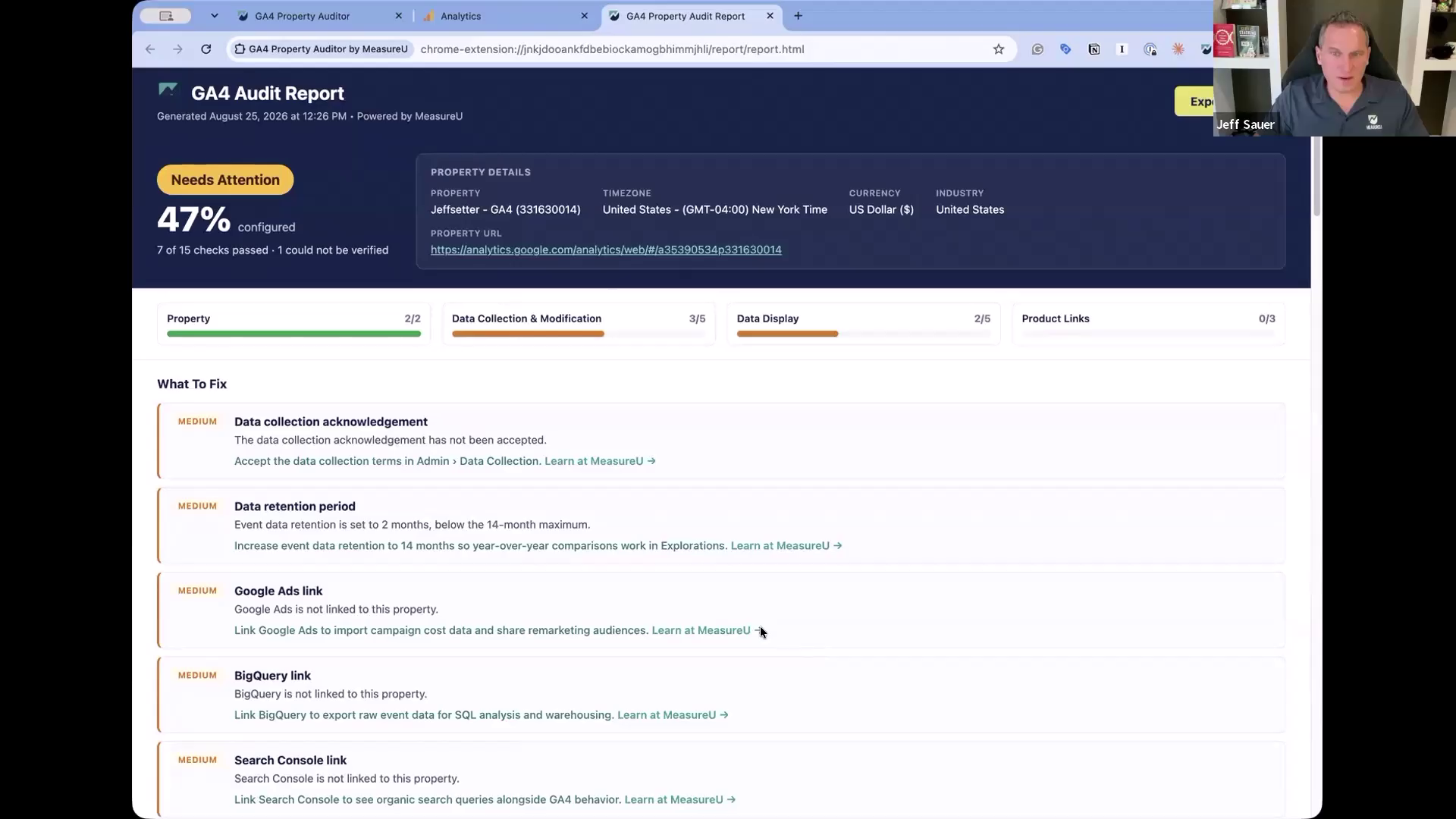Open Learn at MeasureU for BigQuery link
The width and height of the screenshot is (1456, 819).
click(x=673, y=715)
